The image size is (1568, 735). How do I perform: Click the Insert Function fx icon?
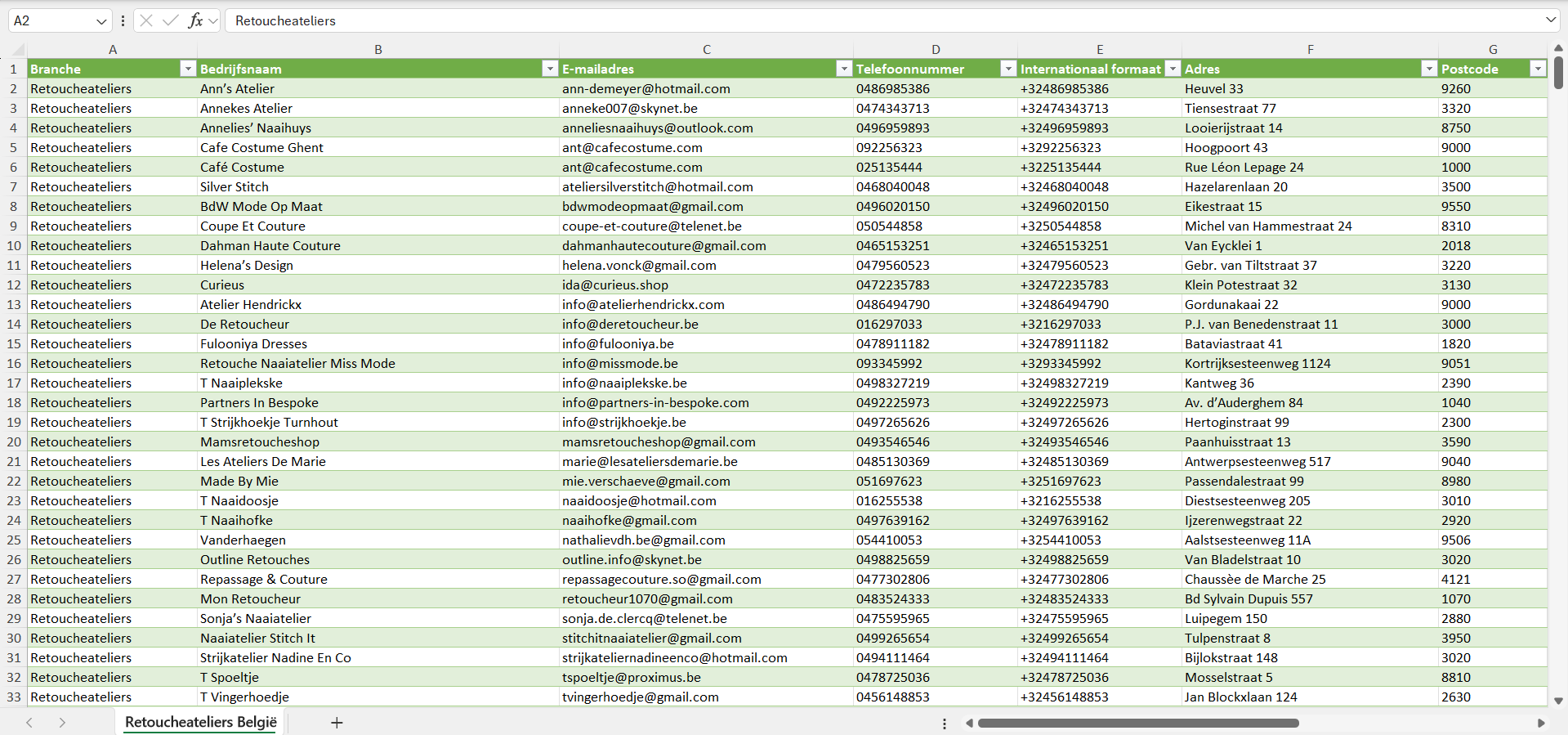pos(195,20)
